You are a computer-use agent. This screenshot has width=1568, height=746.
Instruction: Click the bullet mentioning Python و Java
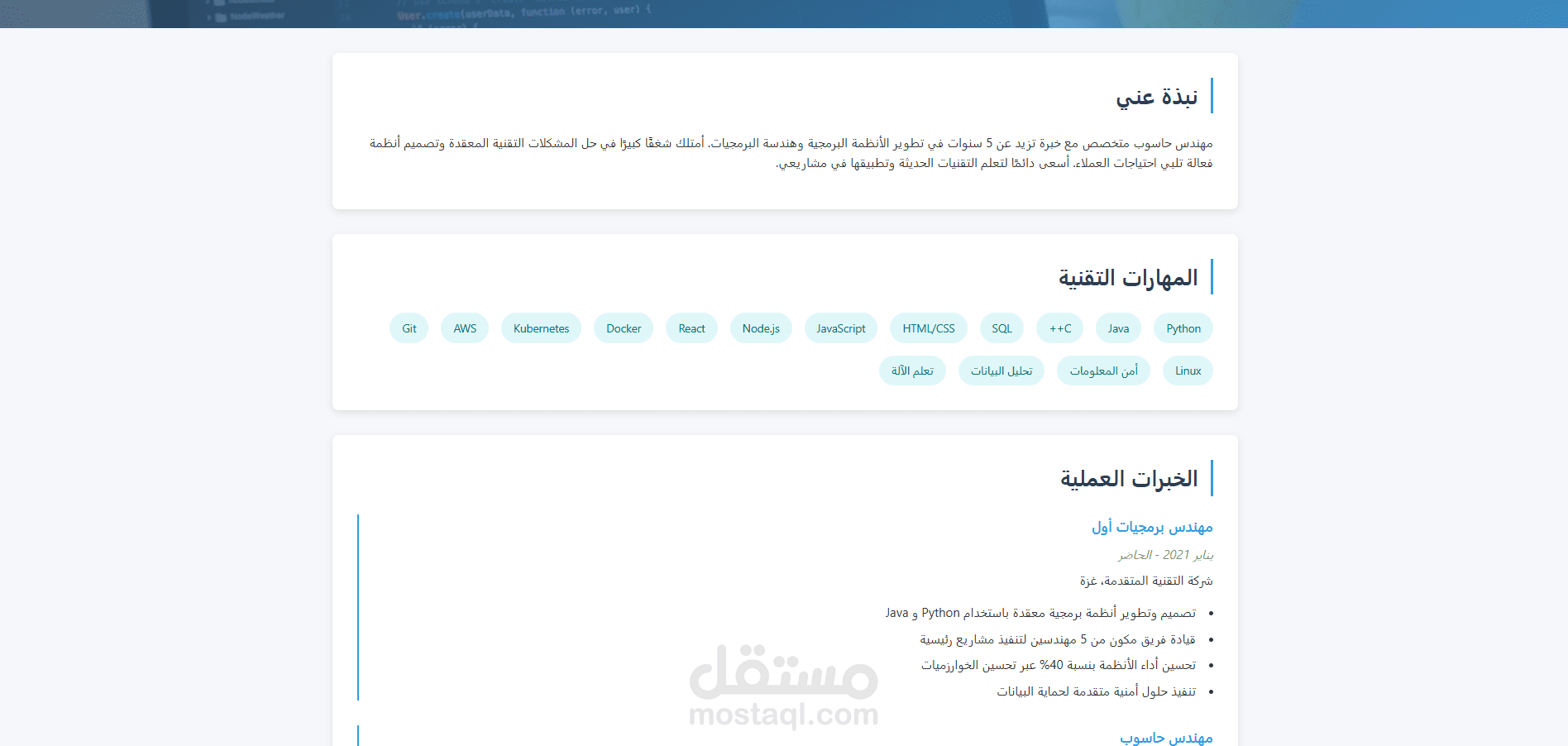pos(1040,613)
